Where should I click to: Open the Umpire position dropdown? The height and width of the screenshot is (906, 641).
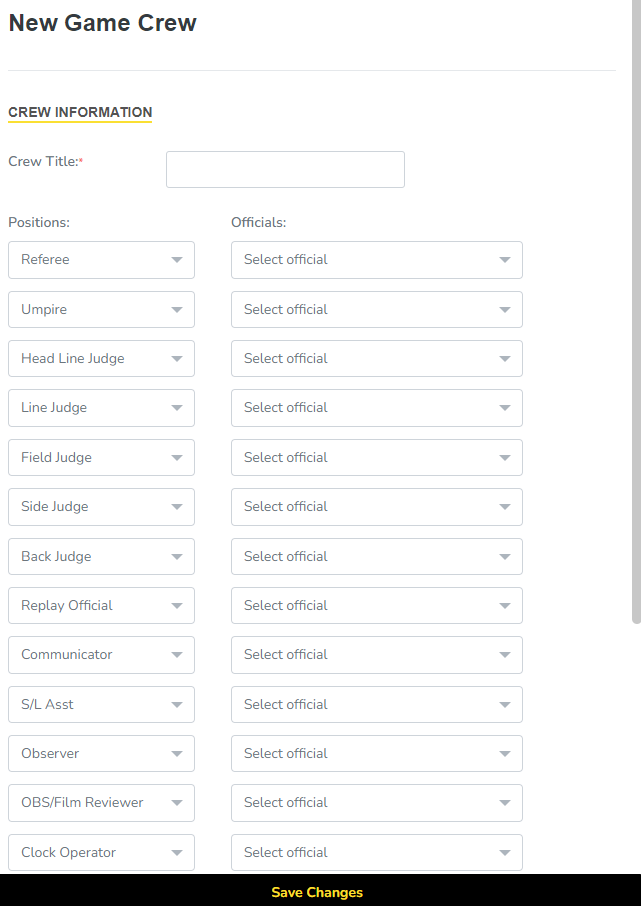click(x=101, y=310)
